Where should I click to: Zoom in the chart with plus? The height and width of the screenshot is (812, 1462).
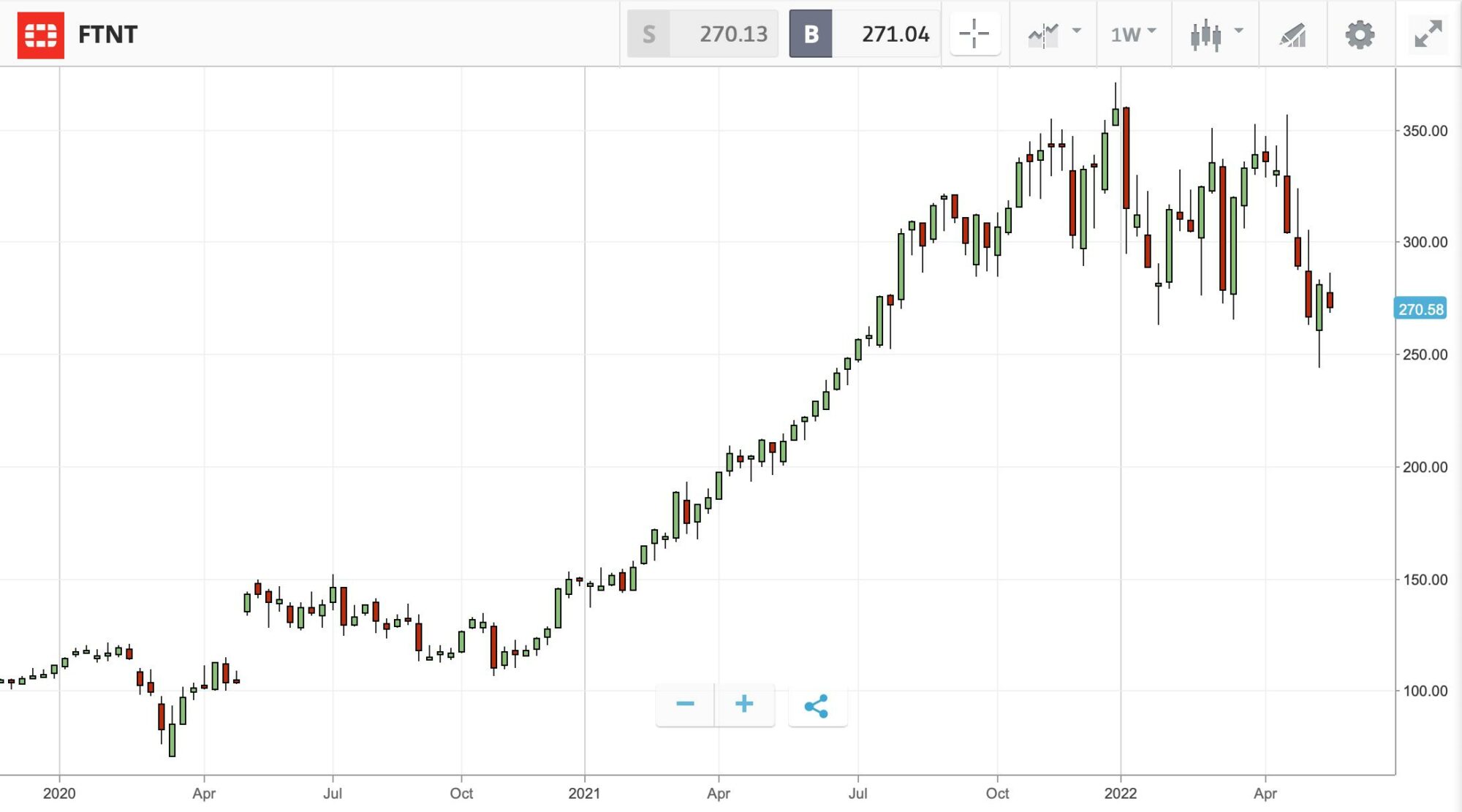pyautogui.click(x=744, y=705)
